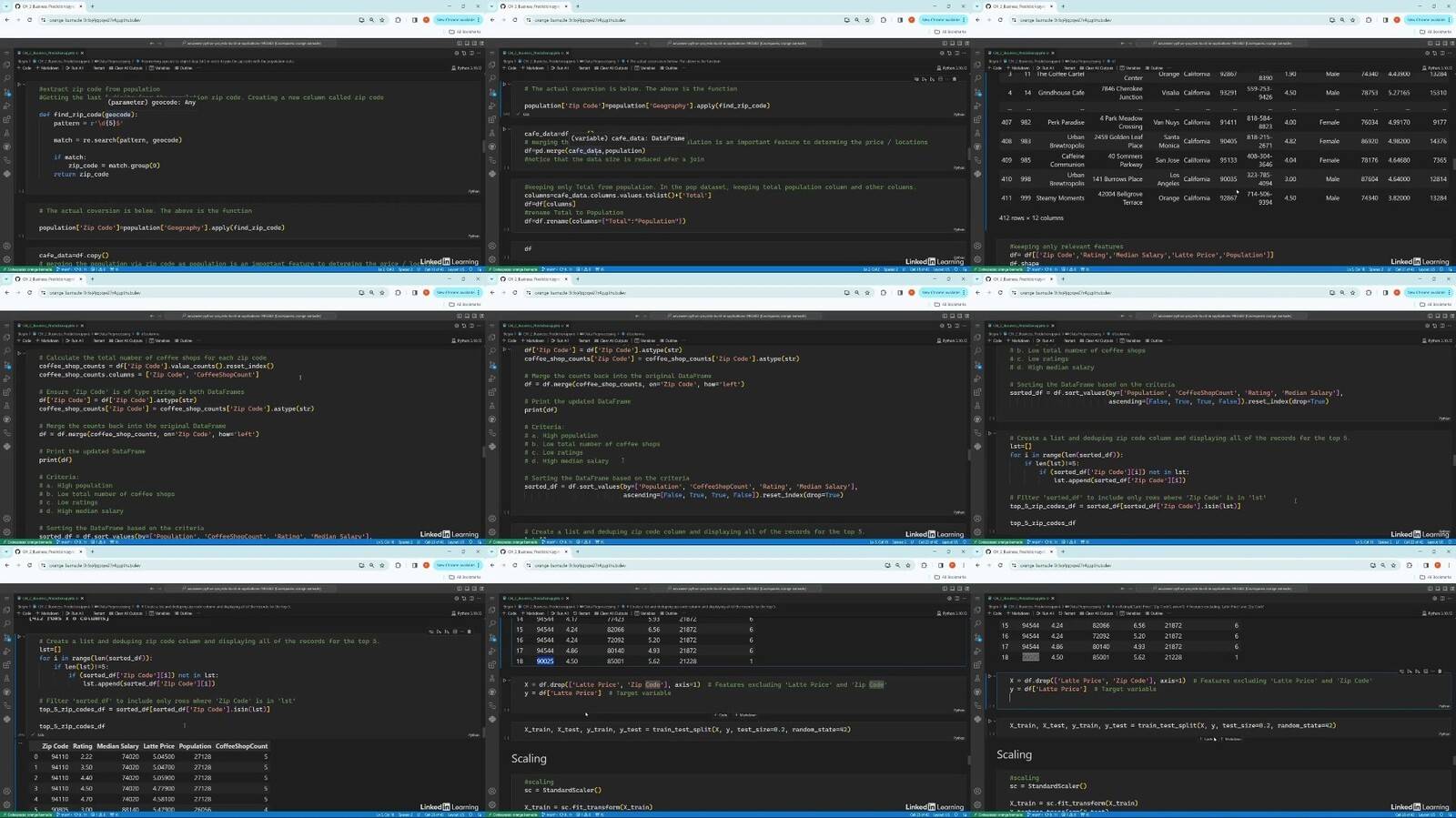Open Run and Debug beside coffee_shop_counts calculation comment
1456x818 pixels.
[x=7, y=379]
